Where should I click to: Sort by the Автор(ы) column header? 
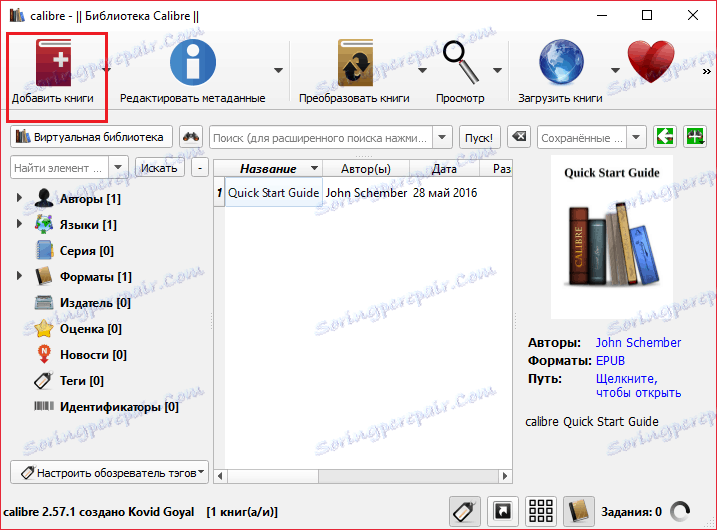[x=366, y=168]
